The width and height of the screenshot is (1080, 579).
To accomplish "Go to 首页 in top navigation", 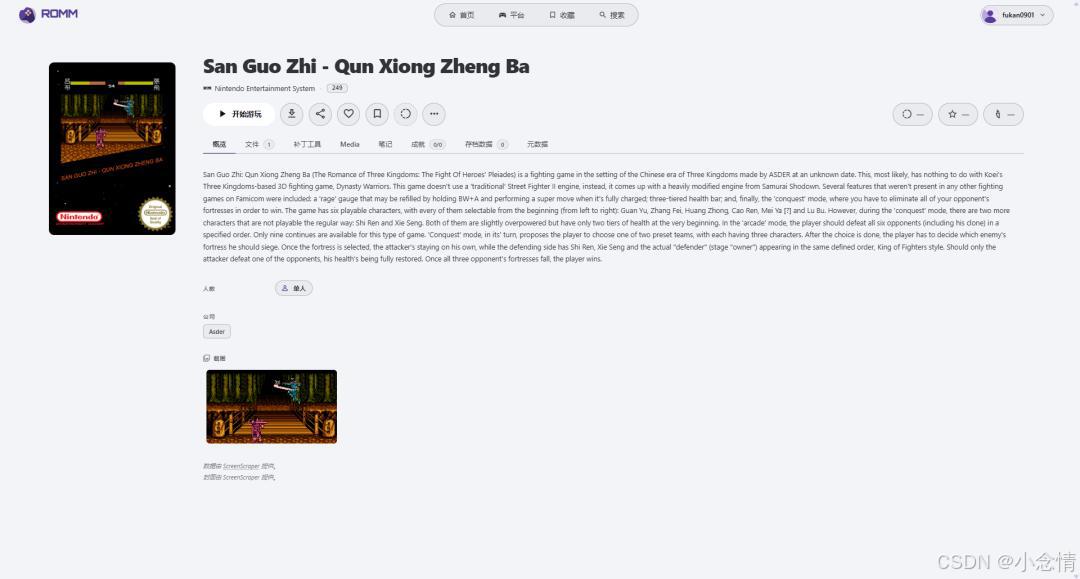I will [461, 15].
